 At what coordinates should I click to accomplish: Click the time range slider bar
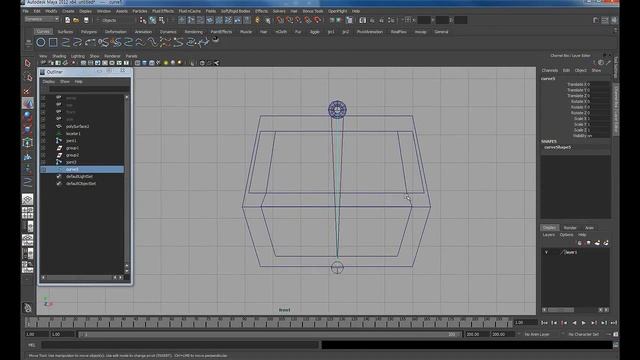[x=269, y=334]
